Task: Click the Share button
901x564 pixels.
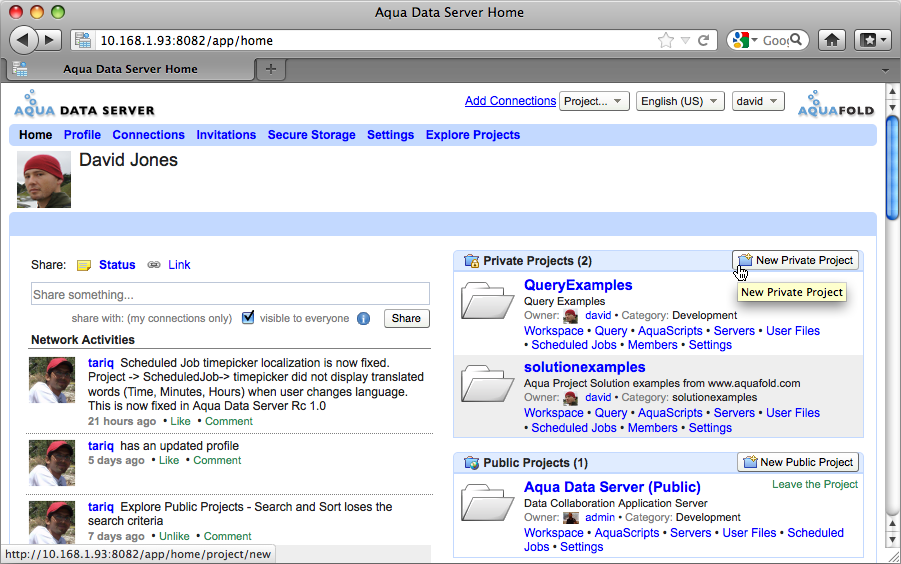Action: coord(406,318)
